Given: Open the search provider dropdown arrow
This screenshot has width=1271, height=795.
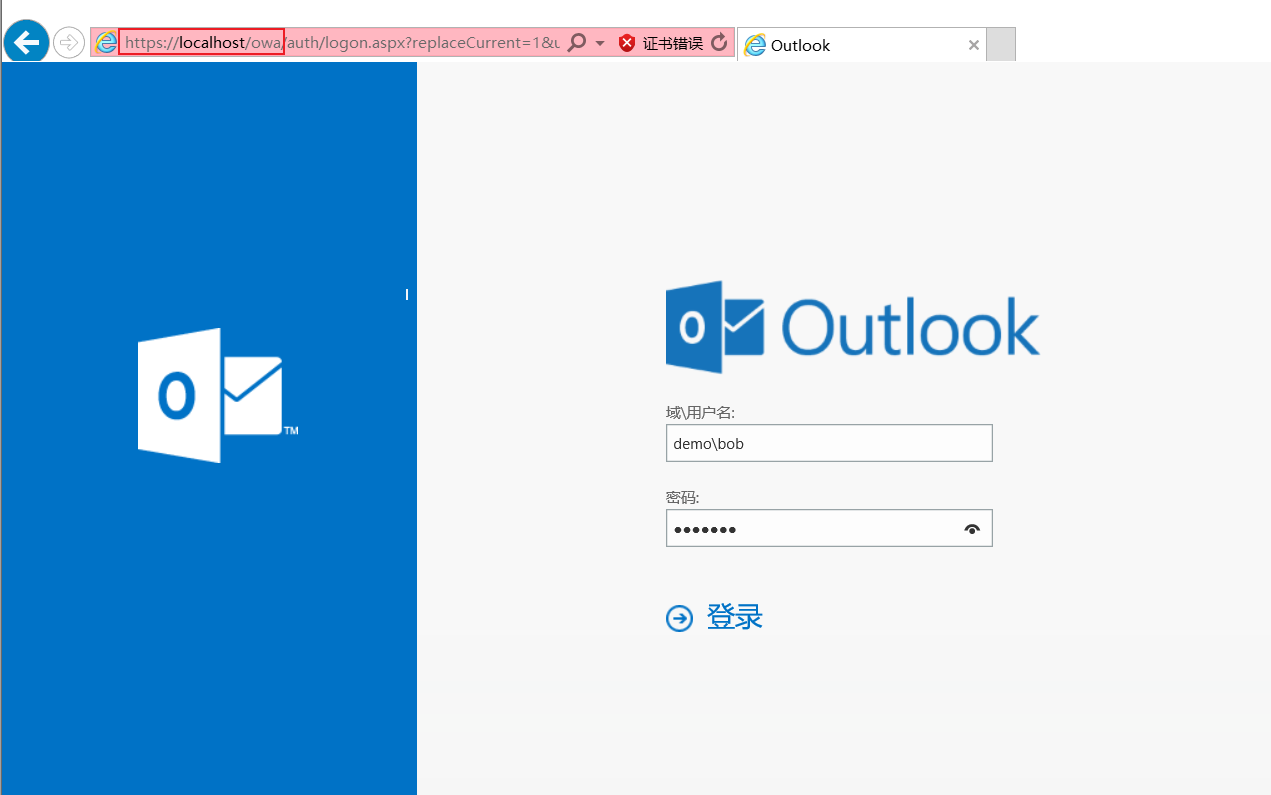Looking at the screenshot, I should pyautogui.click(x=599, y=42).
